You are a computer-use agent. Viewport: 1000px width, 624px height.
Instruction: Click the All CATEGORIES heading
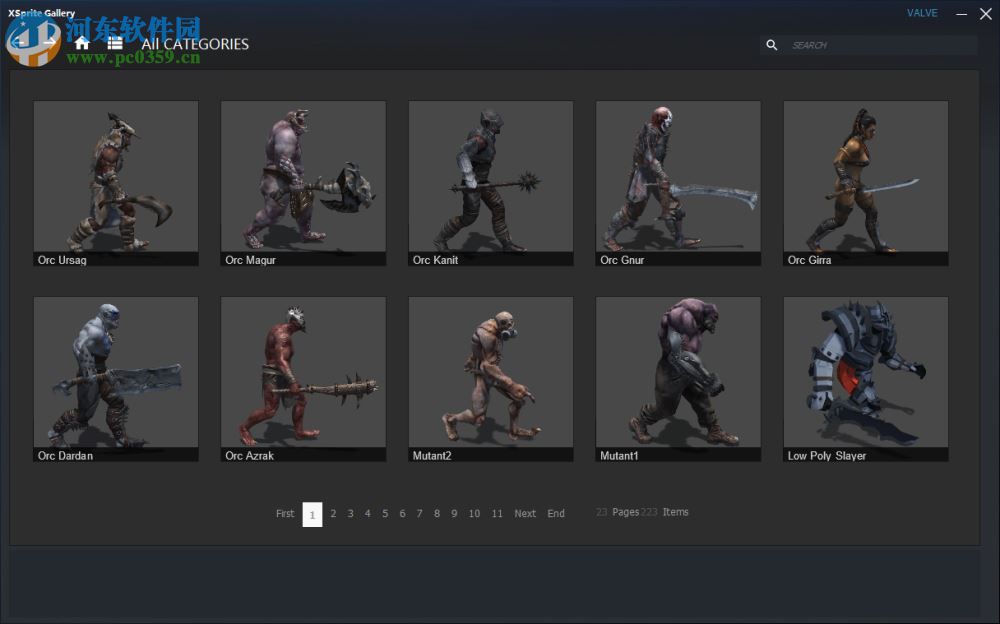[195, 44]
